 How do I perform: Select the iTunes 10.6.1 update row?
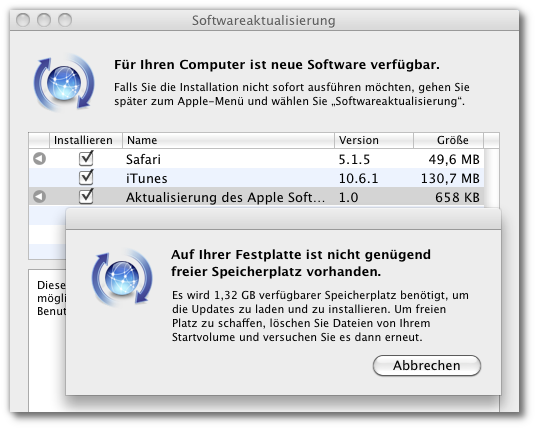(x=256, y=178)
